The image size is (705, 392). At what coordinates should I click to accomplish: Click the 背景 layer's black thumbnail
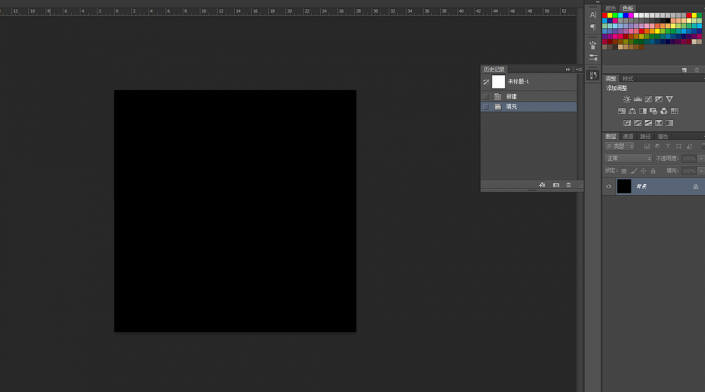pyautogui.click(x=624, y=186)
